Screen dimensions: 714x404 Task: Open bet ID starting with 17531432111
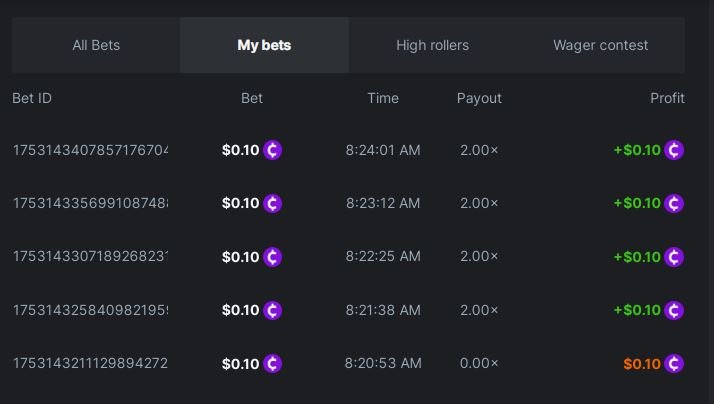pos(90,364)
